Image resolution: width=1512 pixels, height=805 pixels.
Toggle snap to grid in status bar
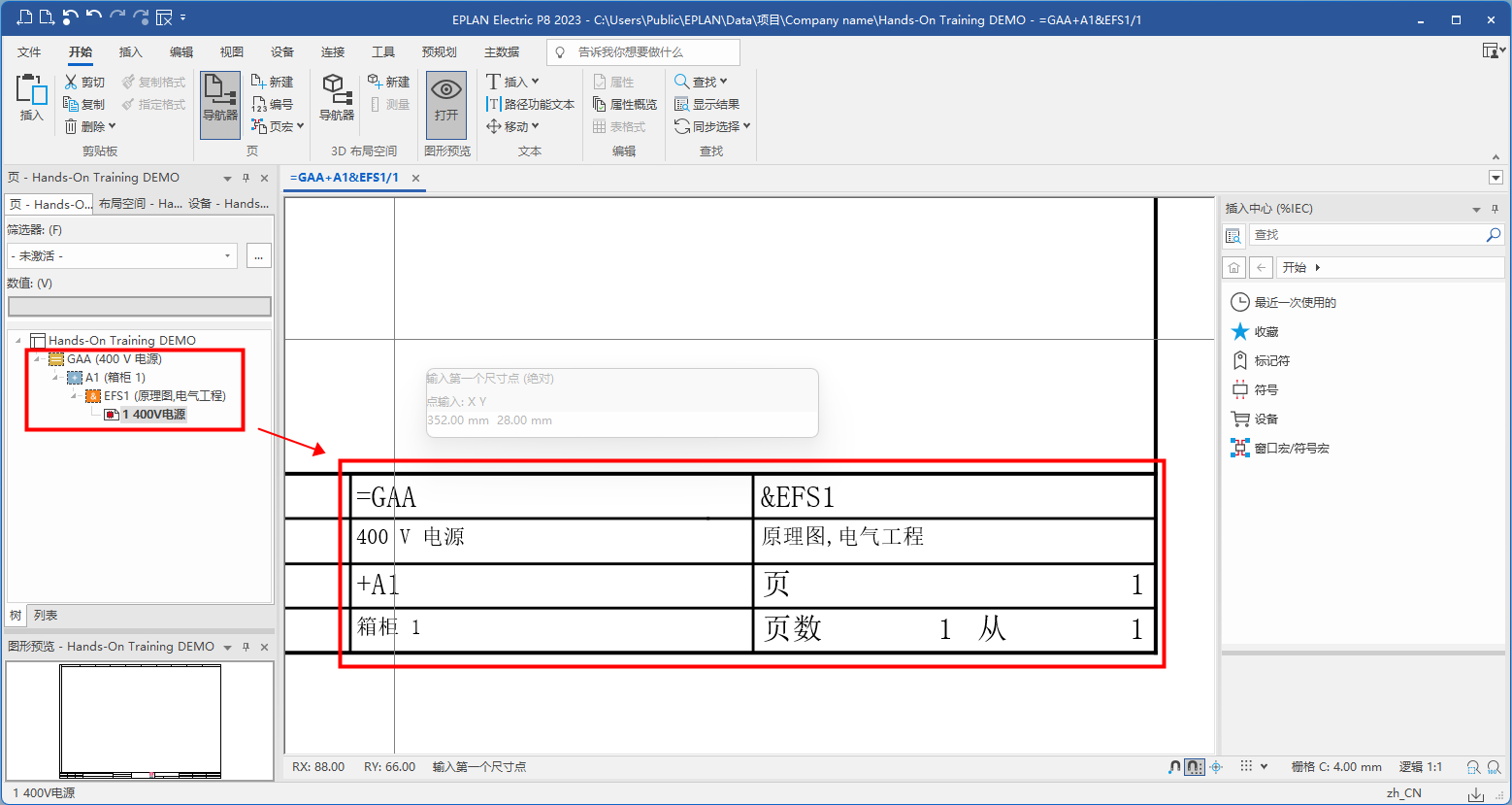click(1195, 767)
